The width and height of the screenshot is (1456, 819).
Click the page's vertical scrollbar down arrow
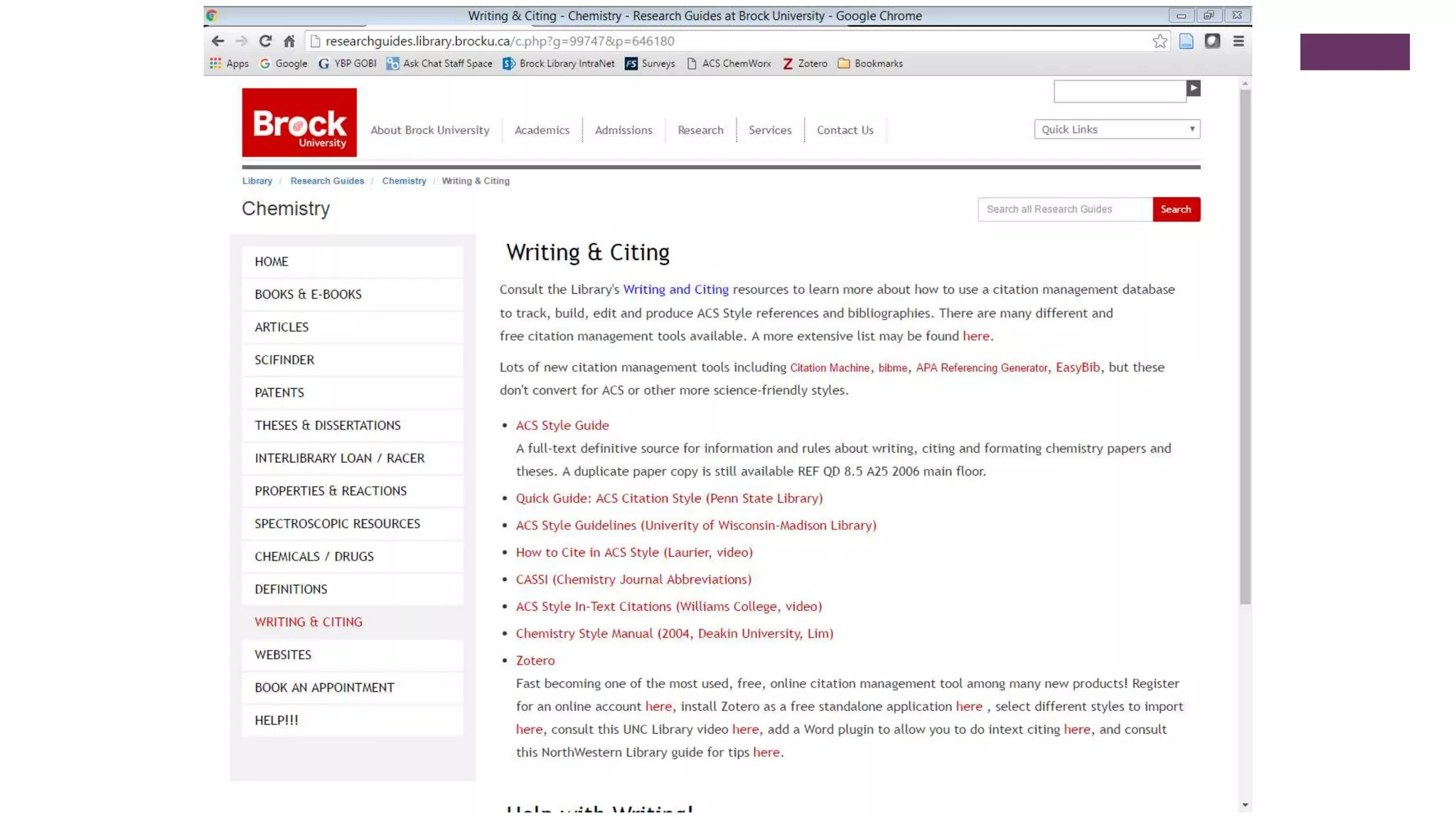1244,805
